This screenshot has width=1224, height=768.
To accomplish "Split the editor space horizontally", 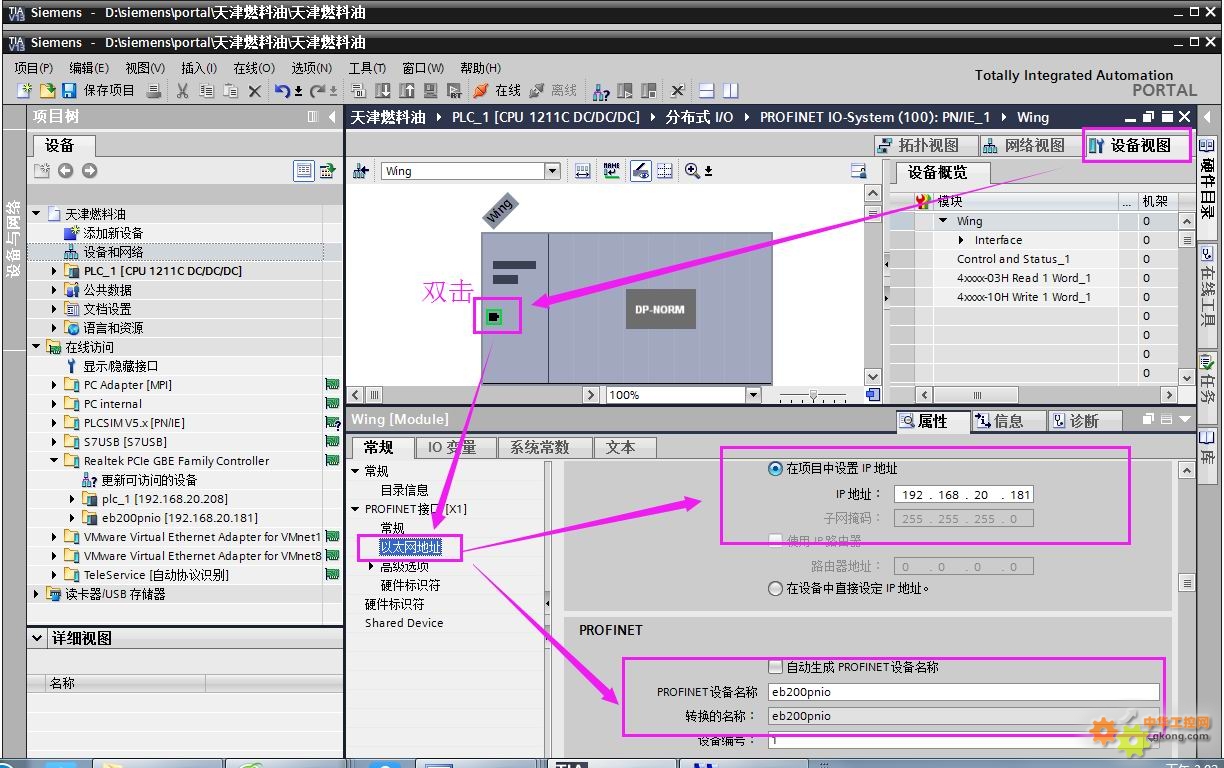I will (707, 91).
